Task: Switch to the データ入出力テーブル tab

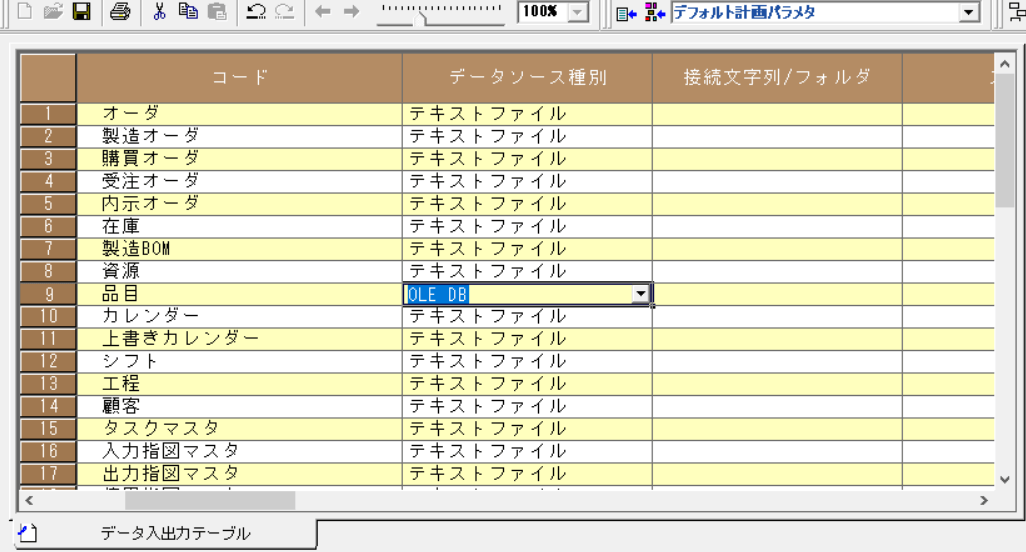Action: [x=175, y=533]
